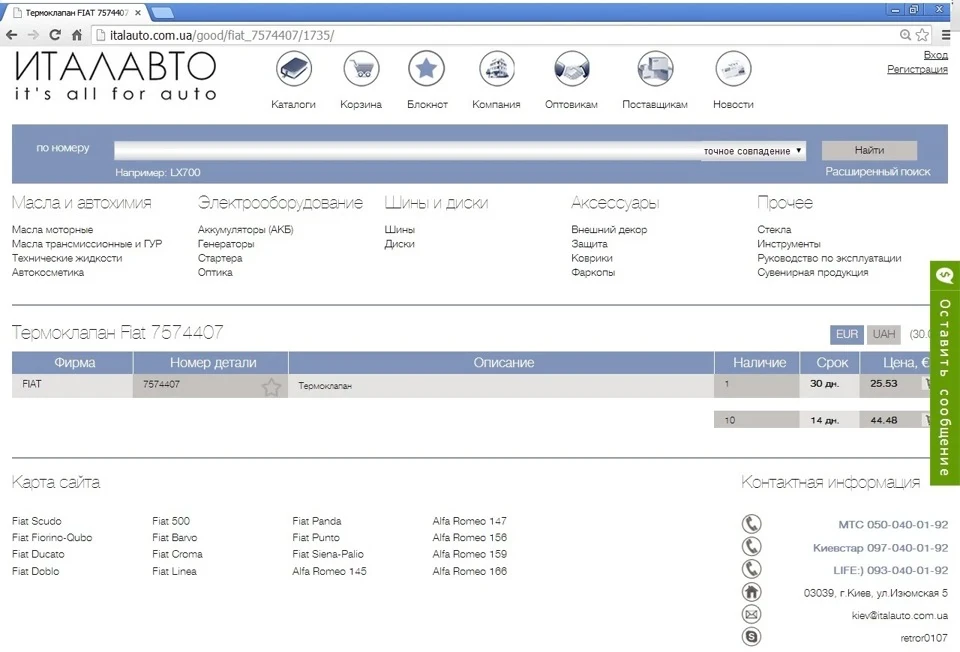Open the Оптовикам handshake icon
The image size is (960, 652).
click(x=571, y=69)
